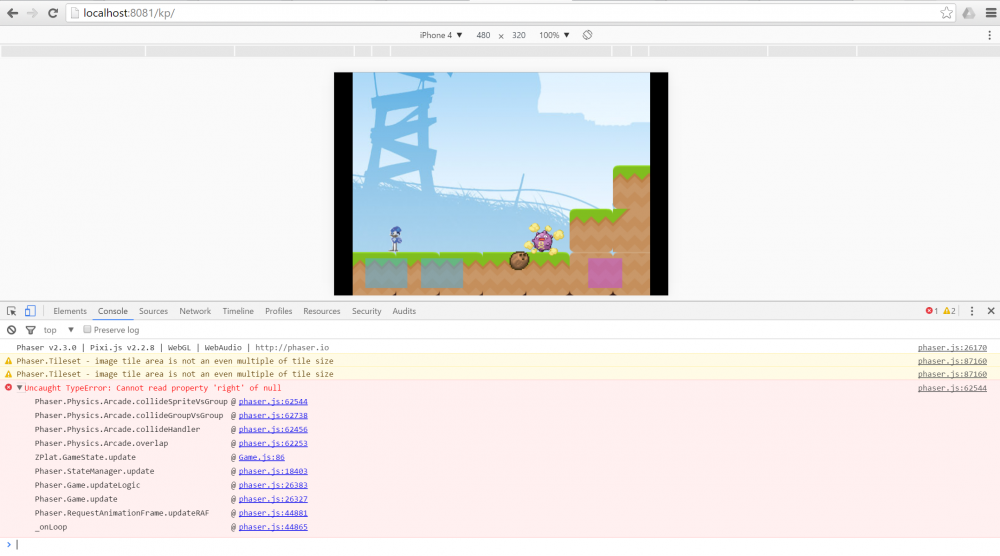Clear the console log
1000x556 pixels.
11,330
